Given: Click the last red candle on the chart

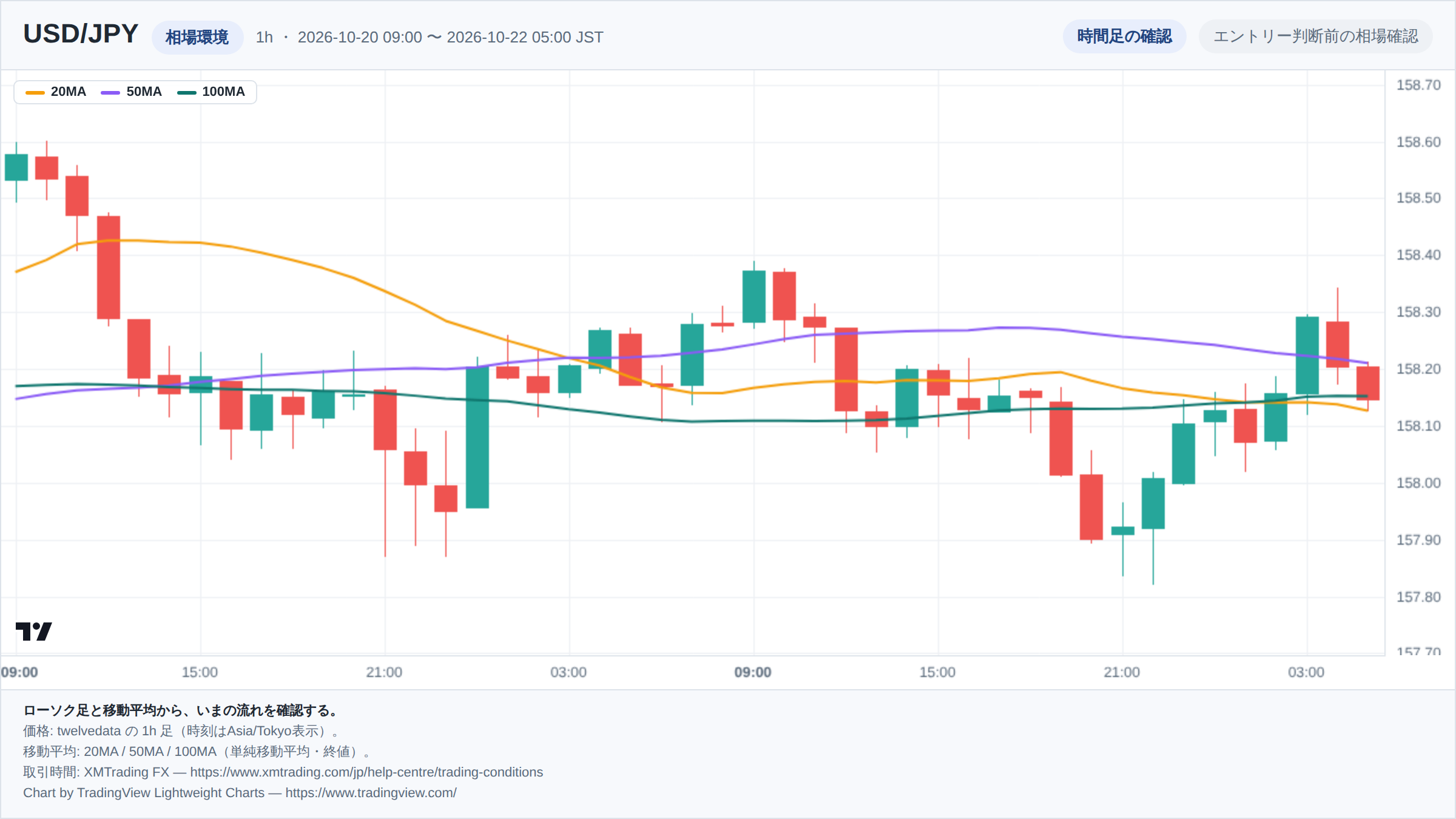Looking at the screenshot, I should (1368, 383).
